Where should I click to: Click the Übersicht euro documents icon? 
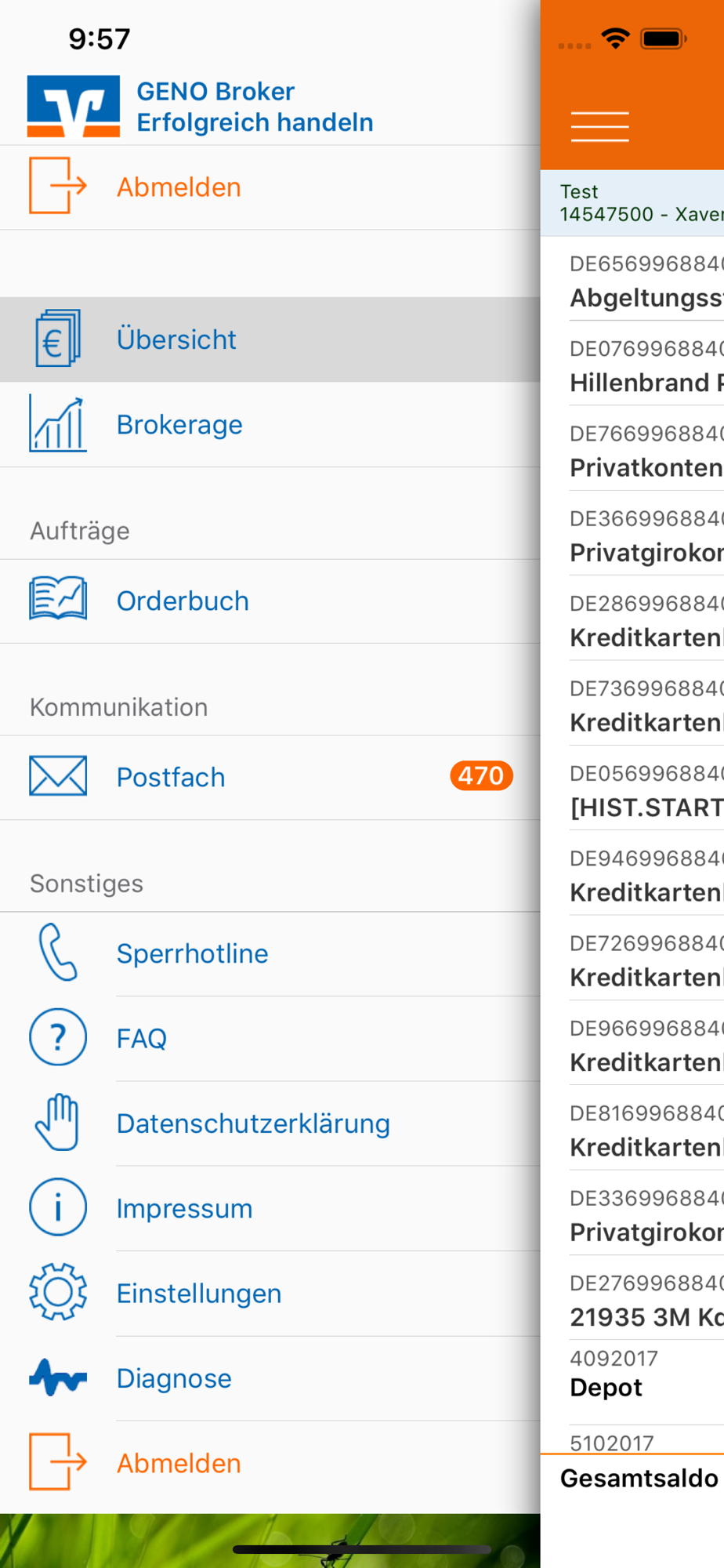[x=58, y=339]
